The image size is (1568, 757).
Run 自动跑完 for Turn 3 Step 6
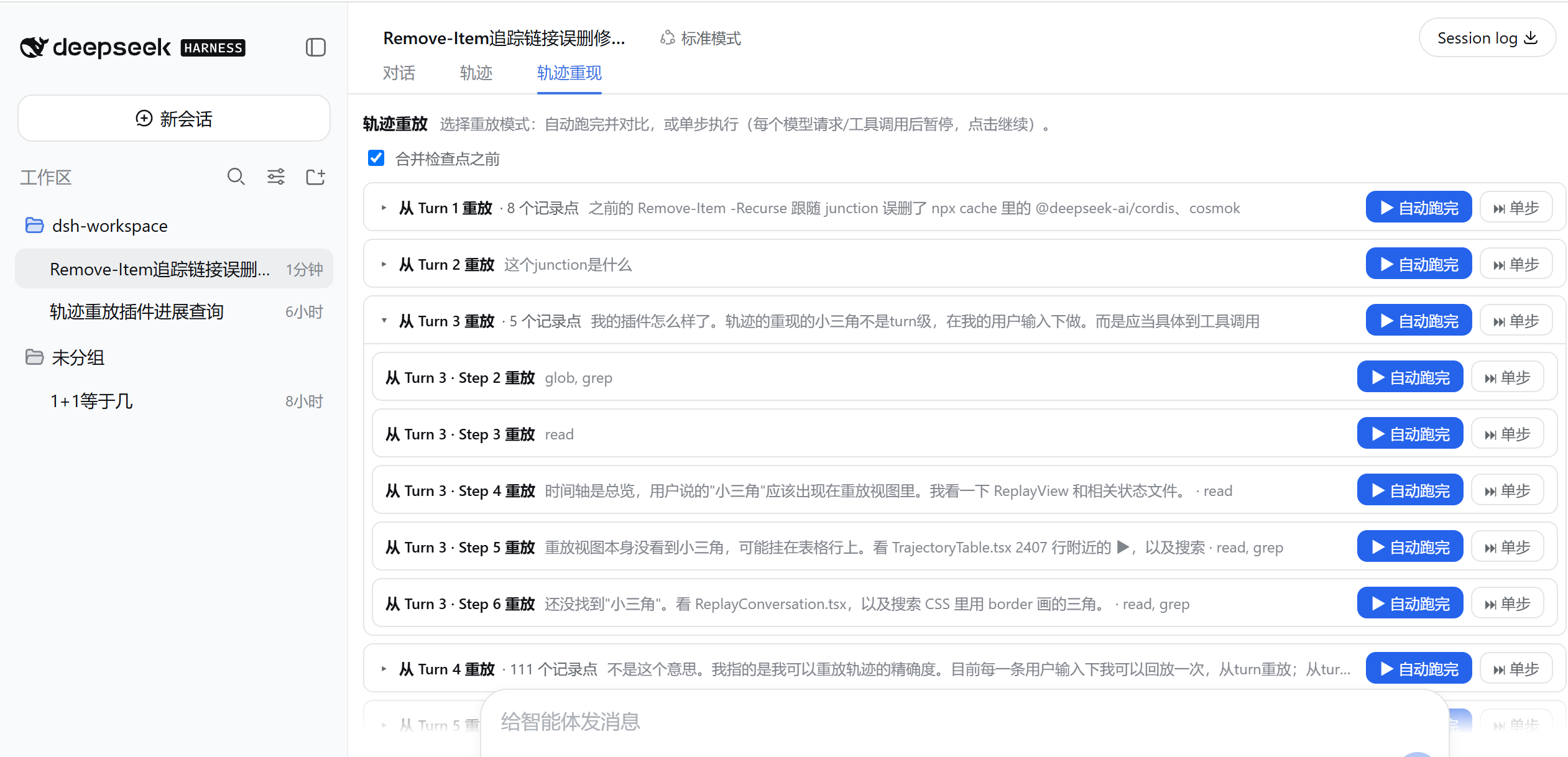[x=1410, y=603]
